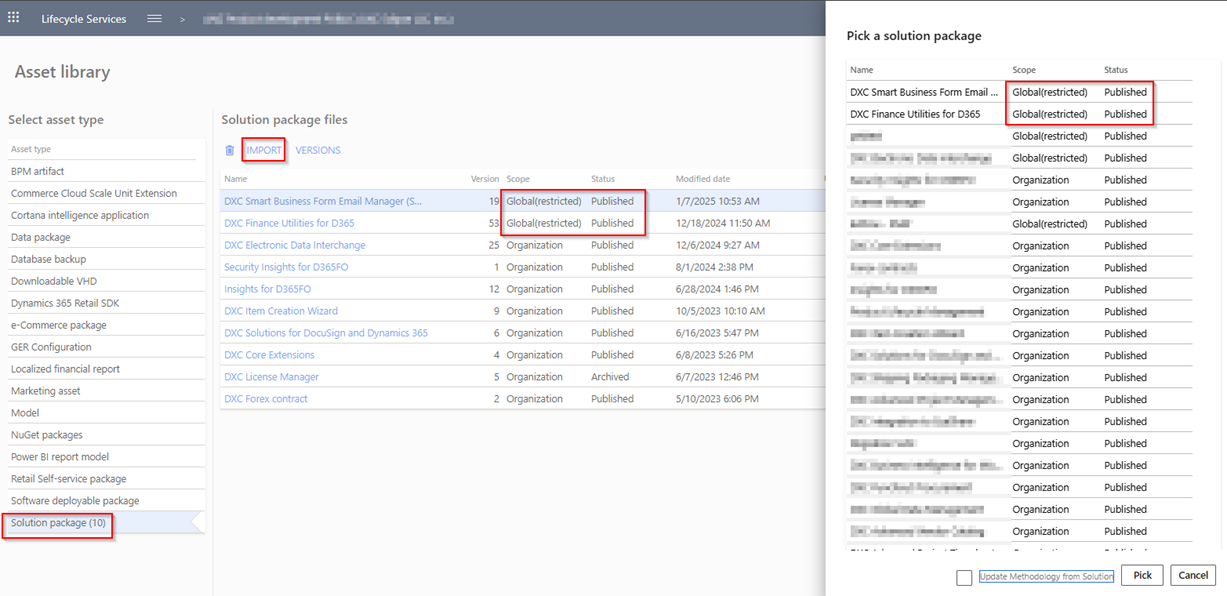
Task: Cancel the solution package dialog
Action: (1193, 575)
